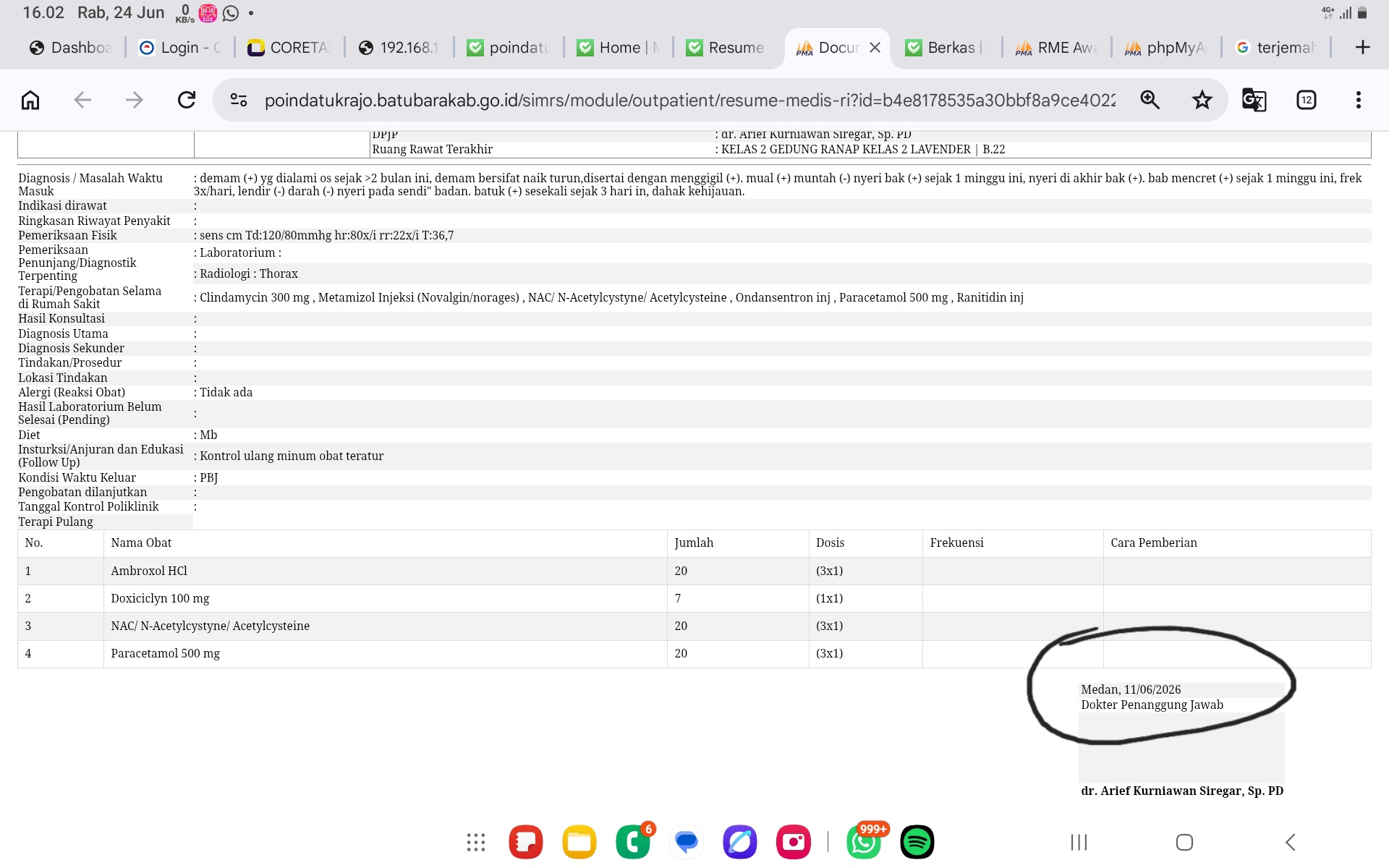Focus the URL address field

pos(689,100)
